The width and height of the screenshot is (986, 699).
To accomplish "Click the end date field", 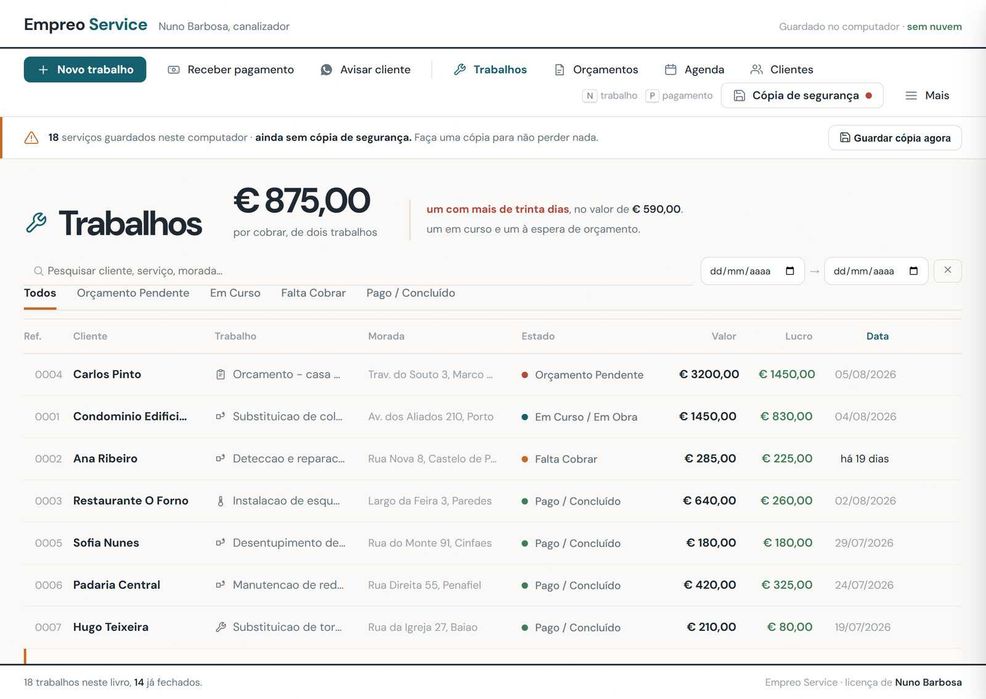I will click(x=876, y=271).
